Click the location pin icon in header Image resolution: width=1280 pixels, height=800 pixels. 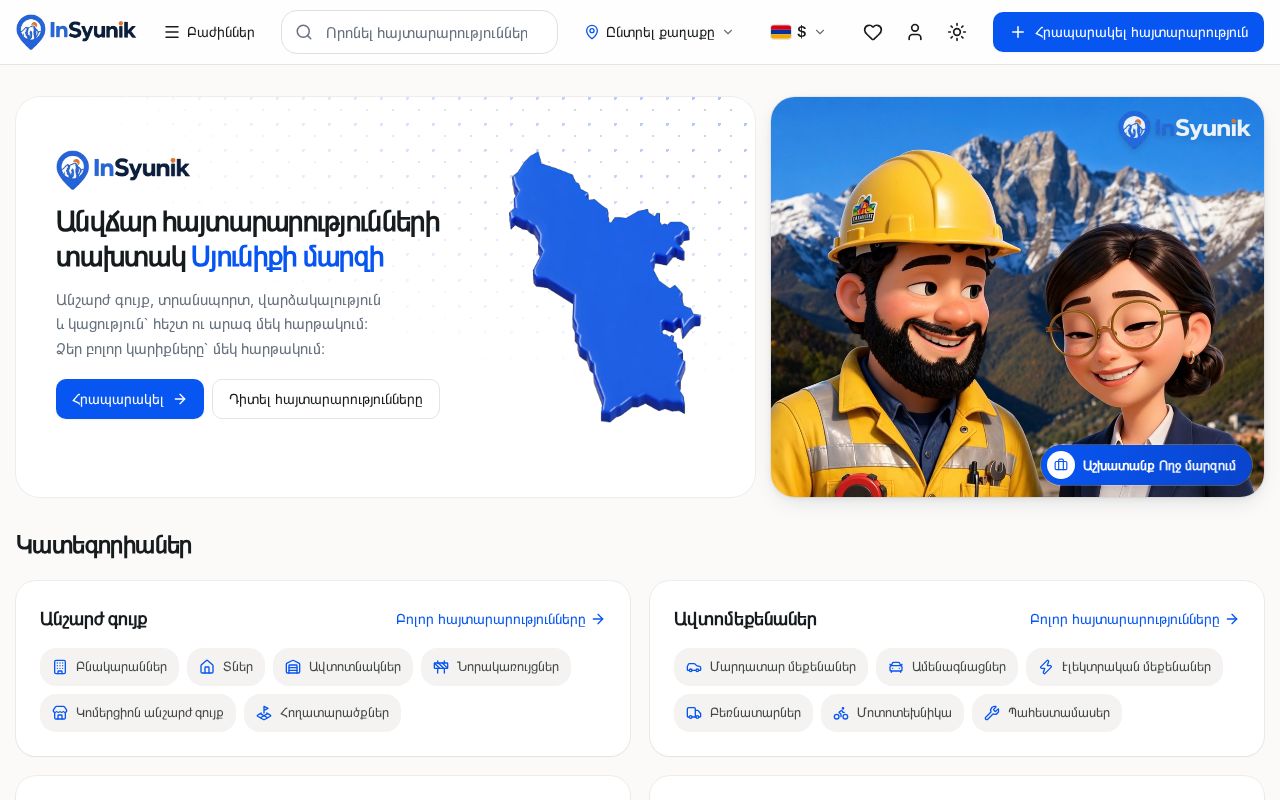[592, 32]
